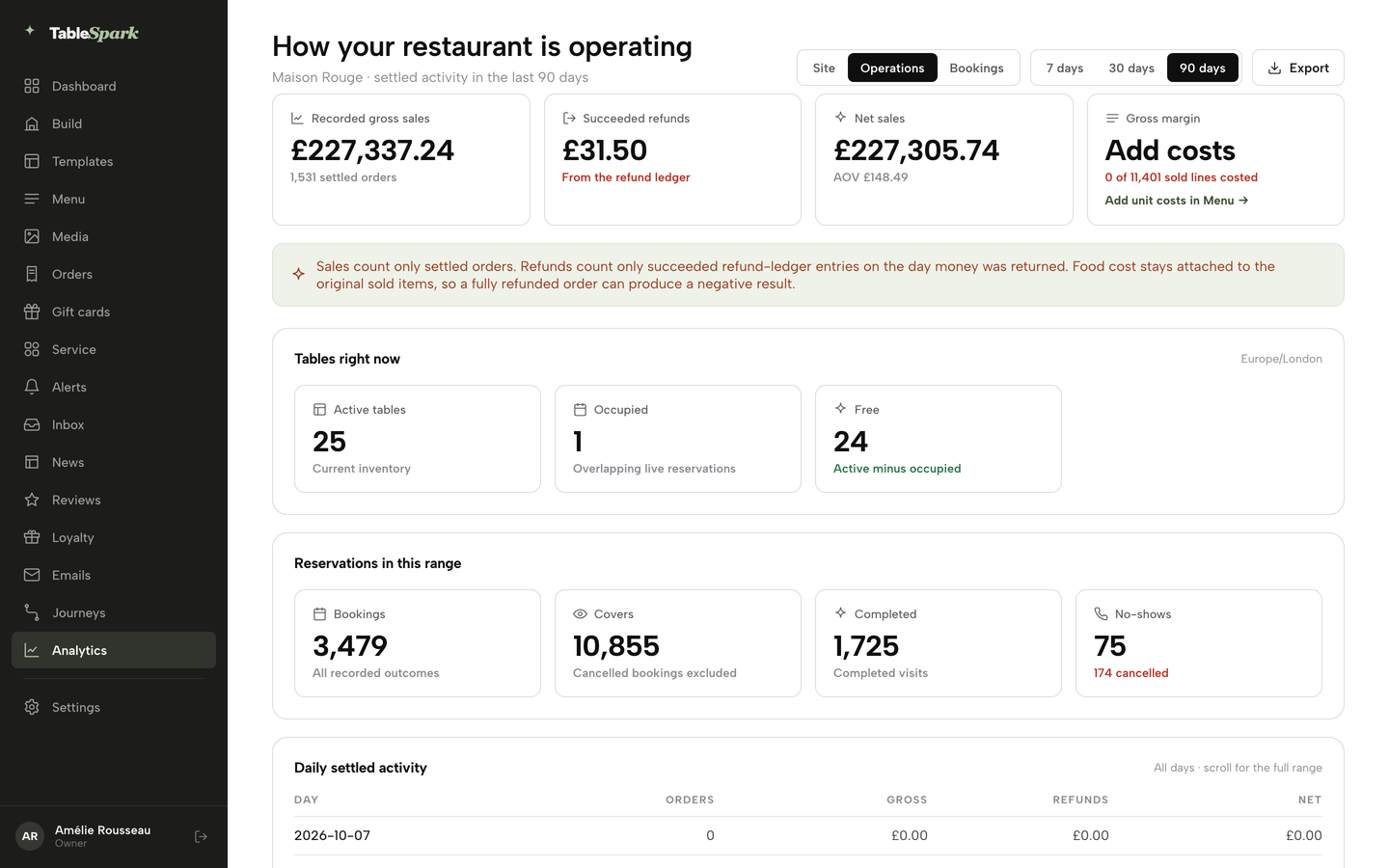Viewport: 1389px width, 868px height.
Task: Click the Europe/London timezone label
Action: (x=1281, y=359)
